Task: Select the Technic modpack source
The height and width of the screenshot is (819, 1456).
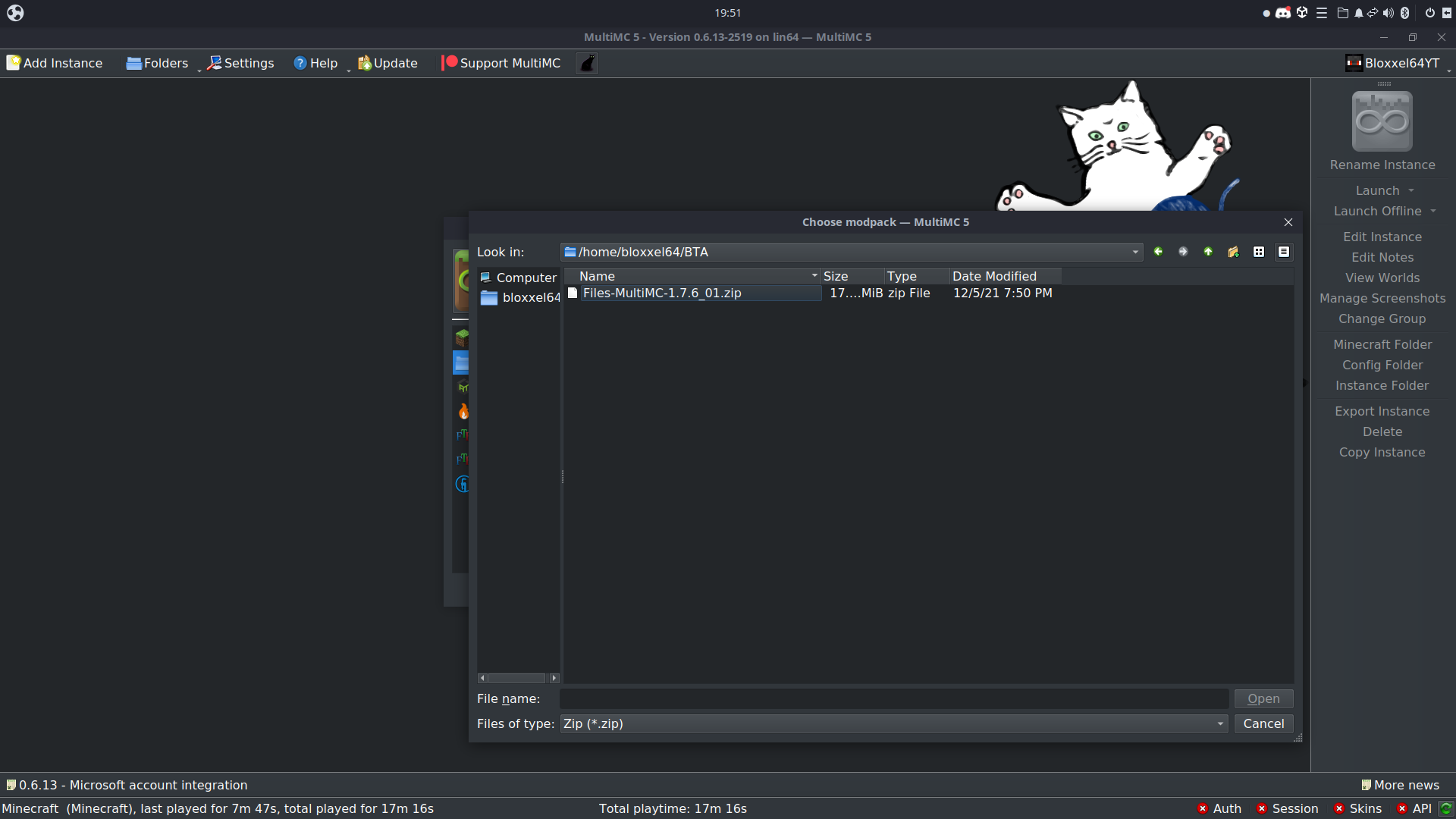Action: [462, 484]
